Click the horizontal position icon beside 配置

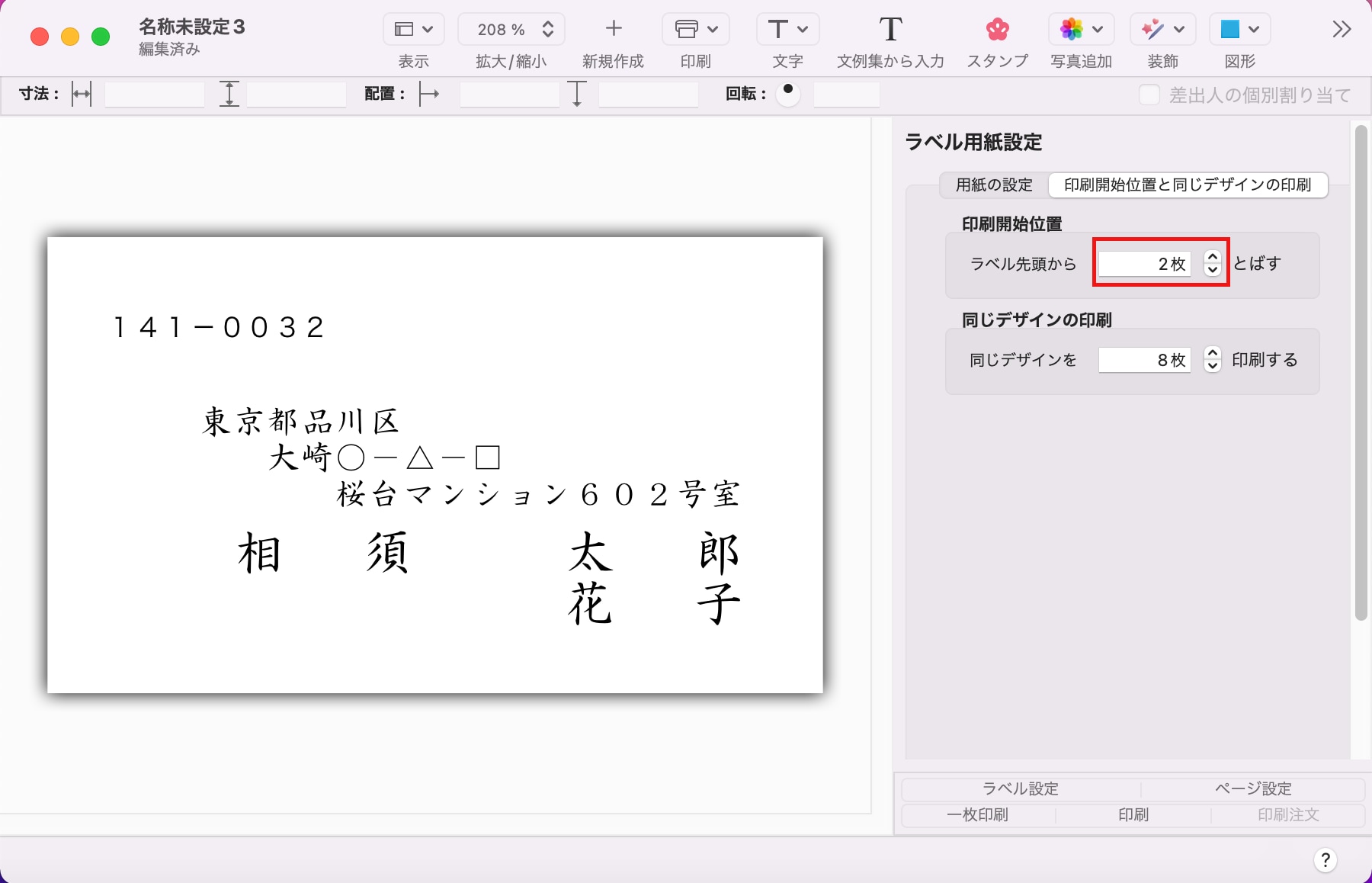[x=430, y=95]
